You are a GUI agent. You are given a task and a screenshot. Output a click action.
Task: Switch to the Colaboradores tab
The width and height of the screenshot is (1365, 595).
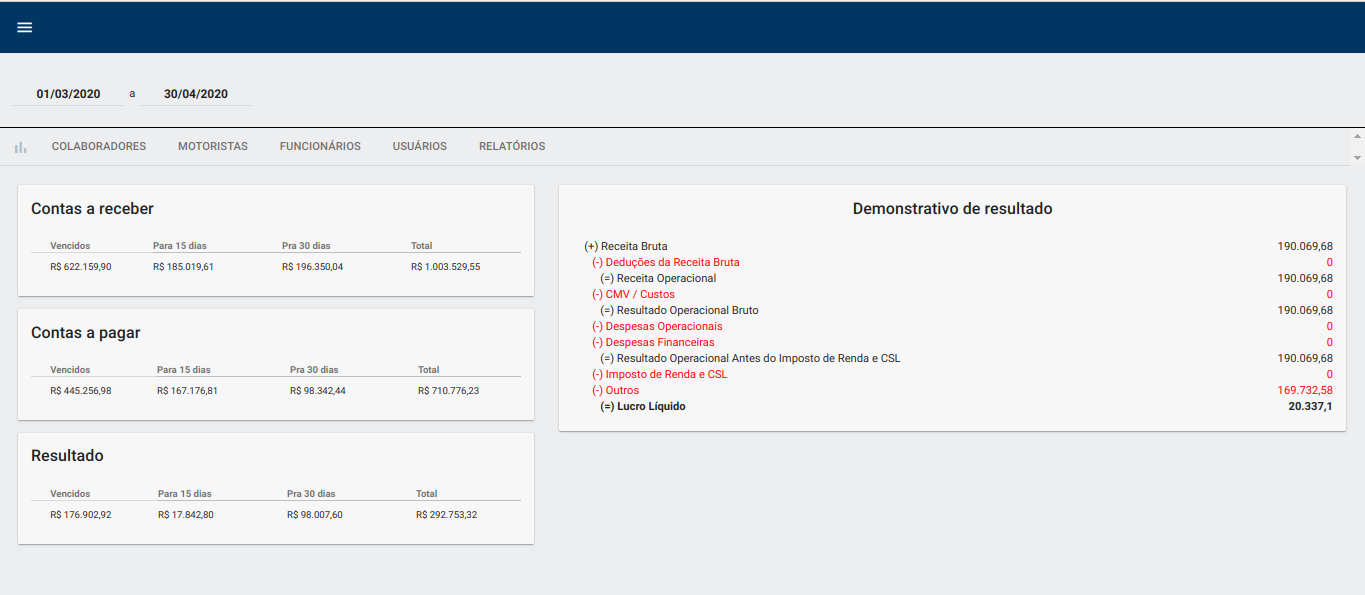click(x=99, y=146)
